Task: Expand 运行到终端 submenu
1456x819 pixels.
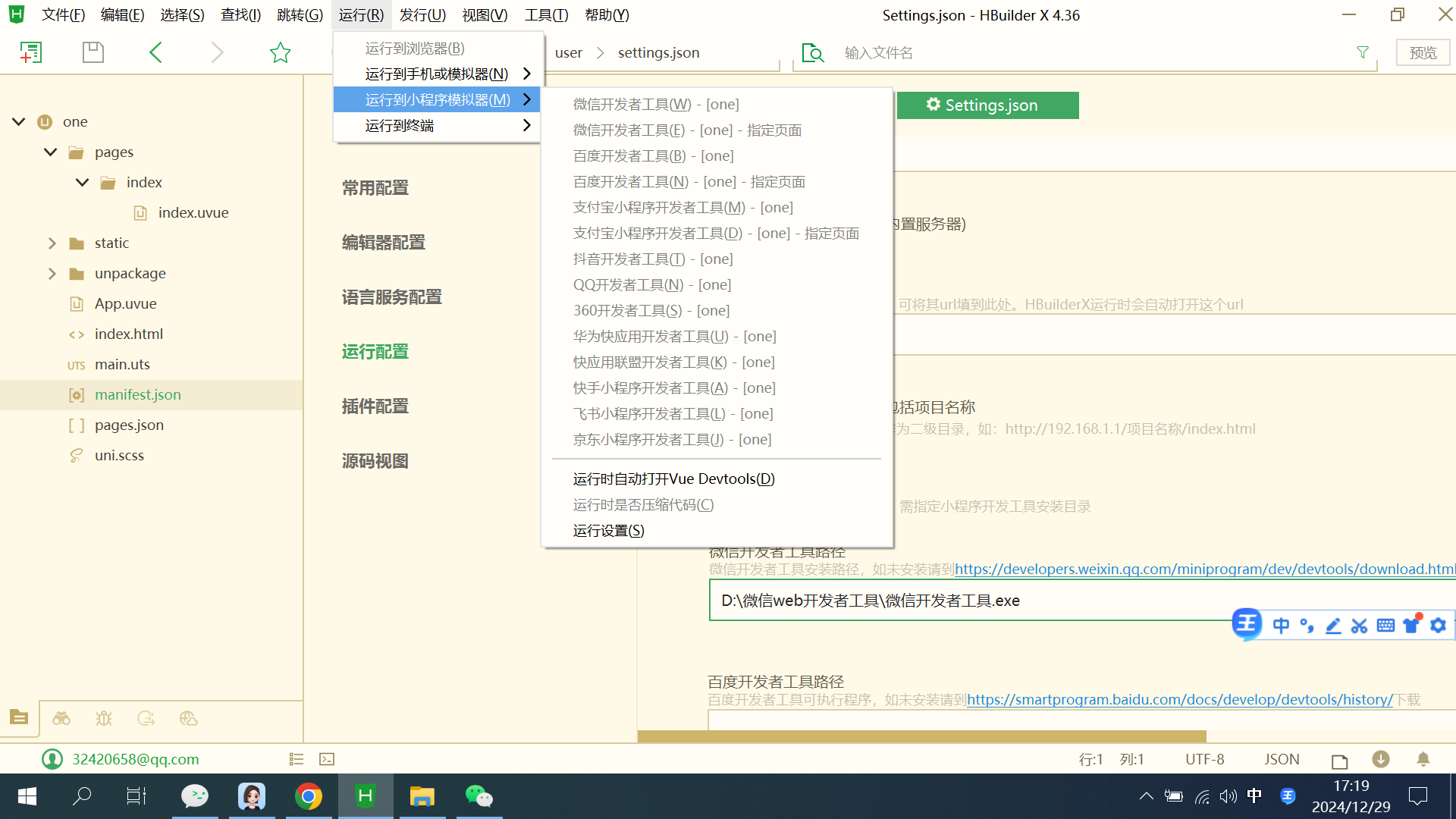Action: point(438,125)
